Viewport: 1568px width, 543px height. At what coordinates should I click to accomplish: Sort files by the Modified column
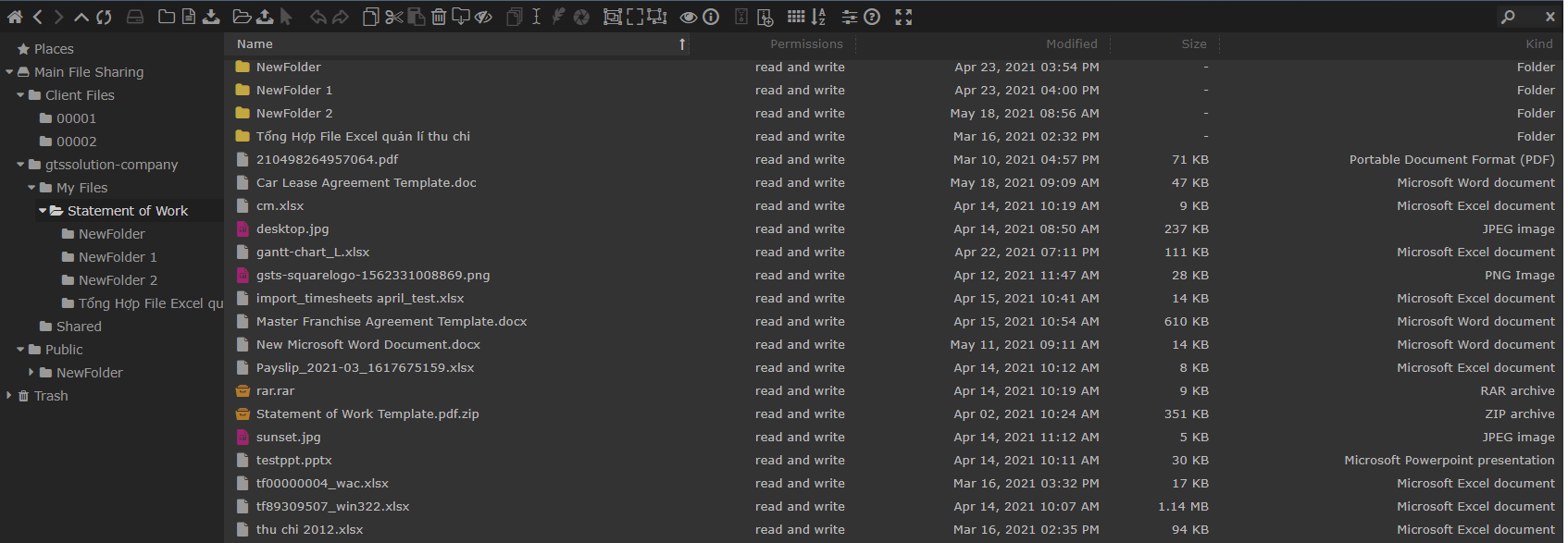coord(1071,44)
